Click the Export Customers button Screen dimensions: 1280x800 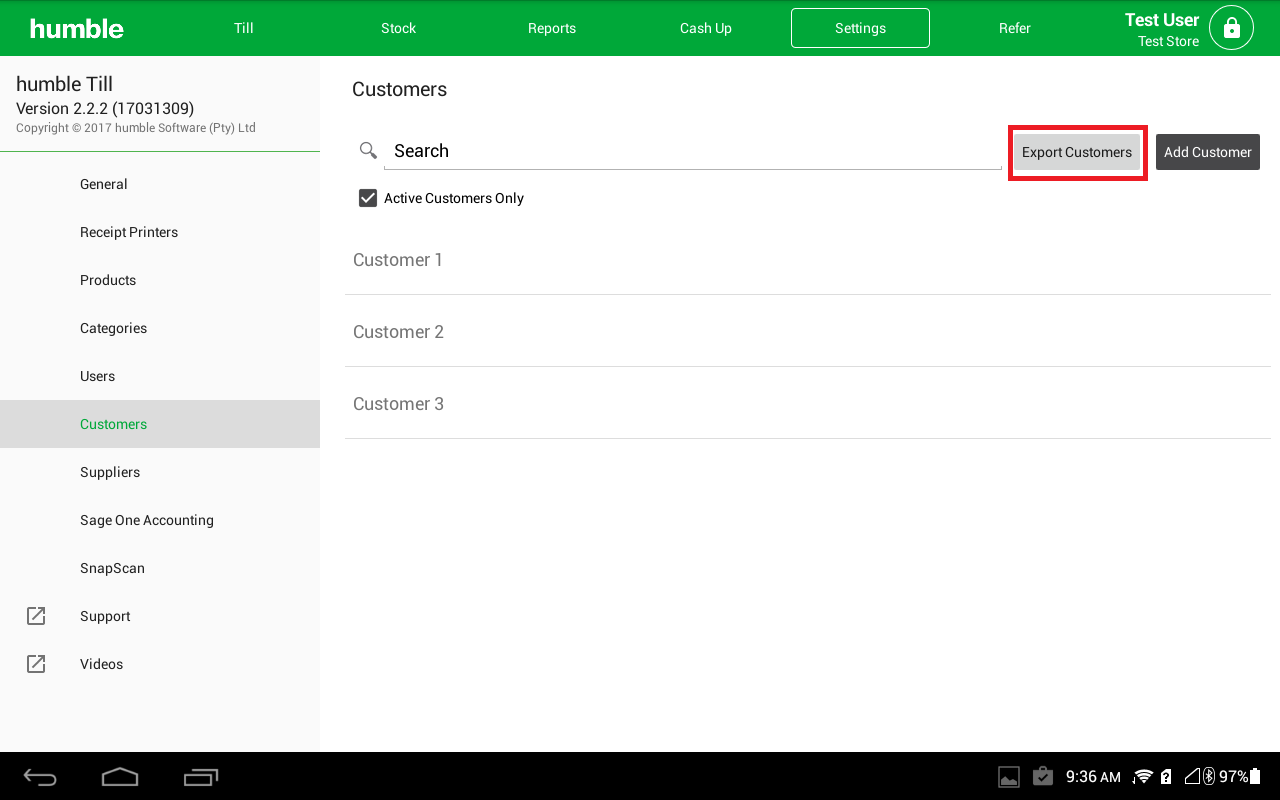[x=1077, y=152]
